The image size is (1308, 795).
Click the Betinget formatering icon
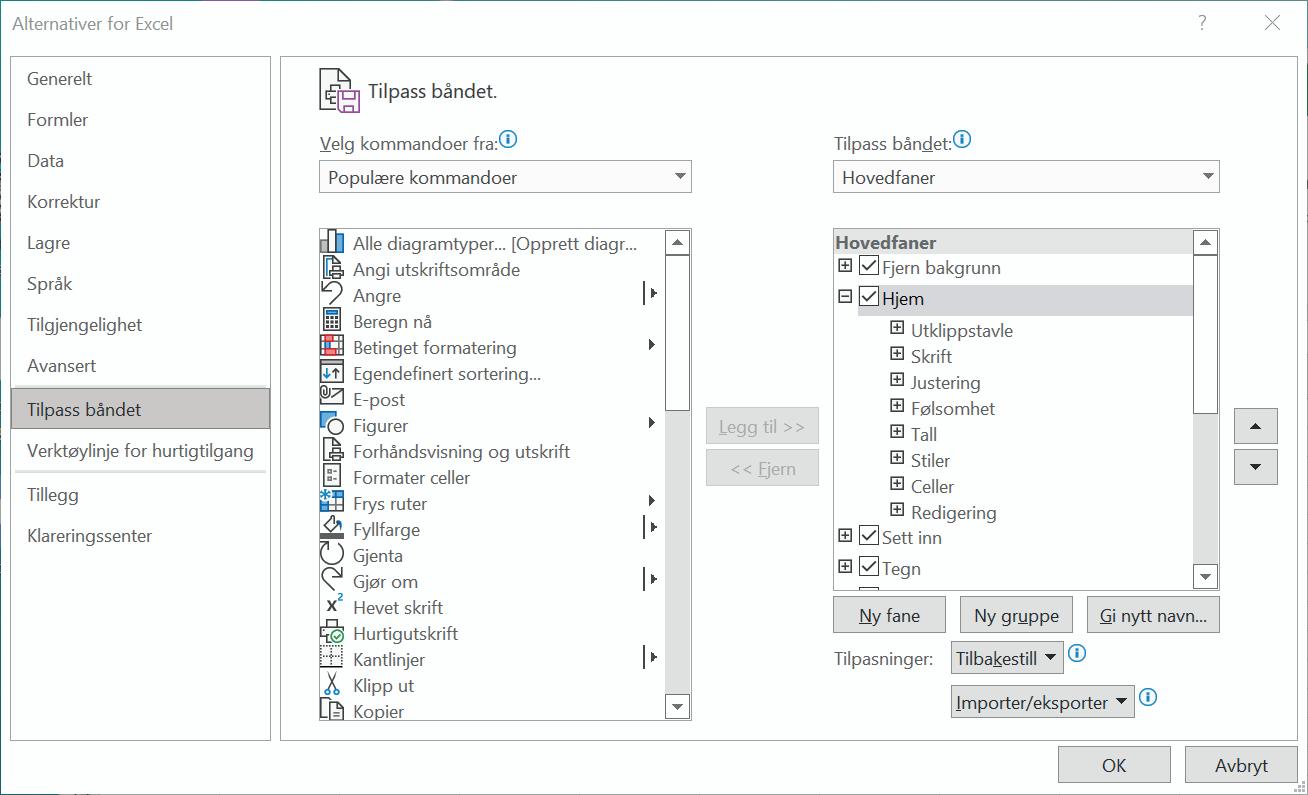click(332, 347)
